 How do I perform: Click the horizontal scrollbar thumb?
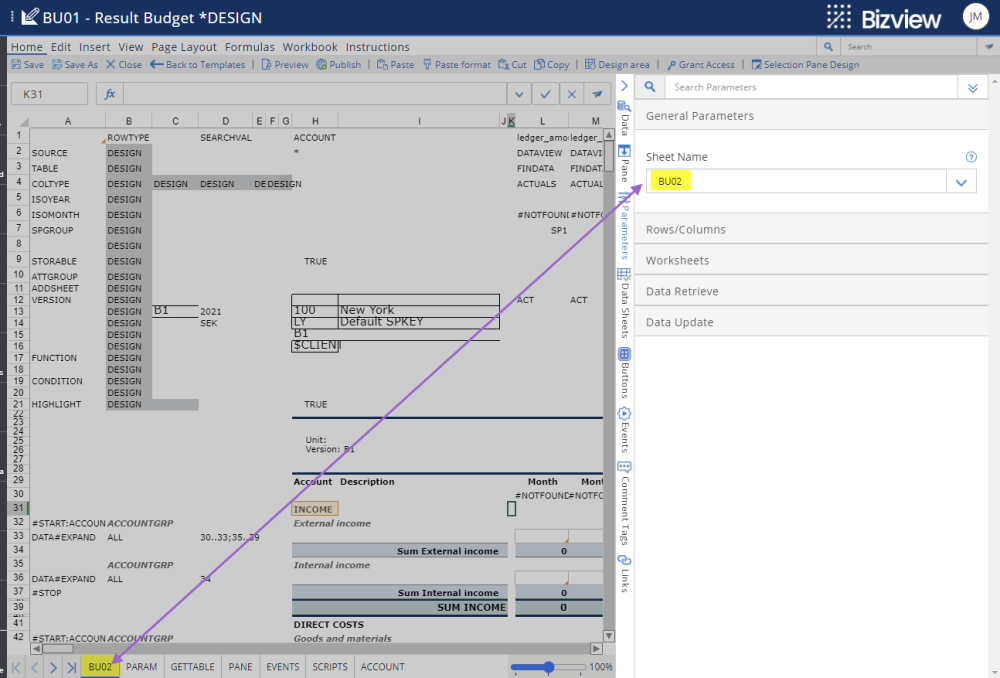(x=57, y=649)
